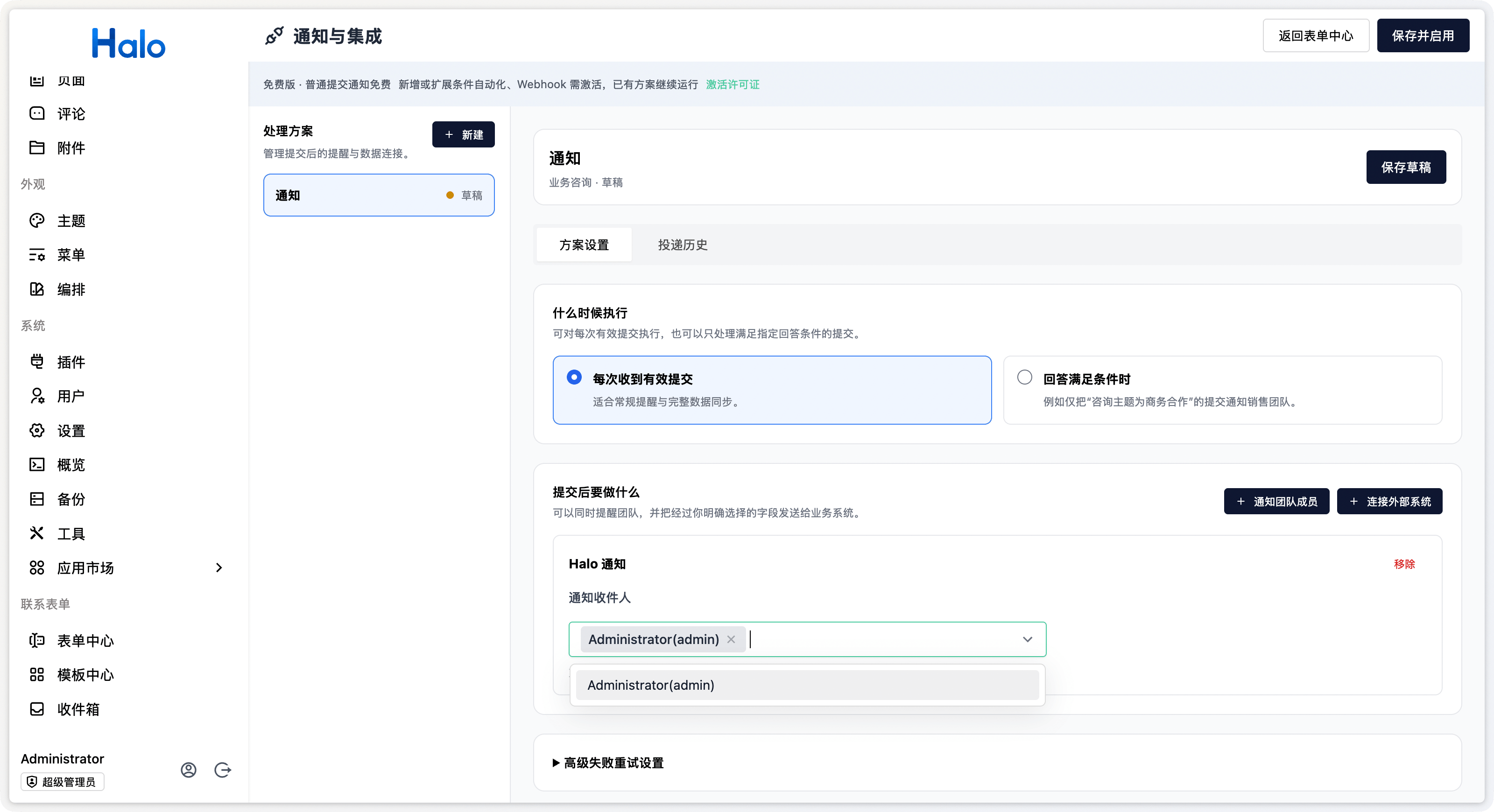Screen dimensions: 1494x812
Task: Click the 备份 backup icon
Action: click(36, 499)
